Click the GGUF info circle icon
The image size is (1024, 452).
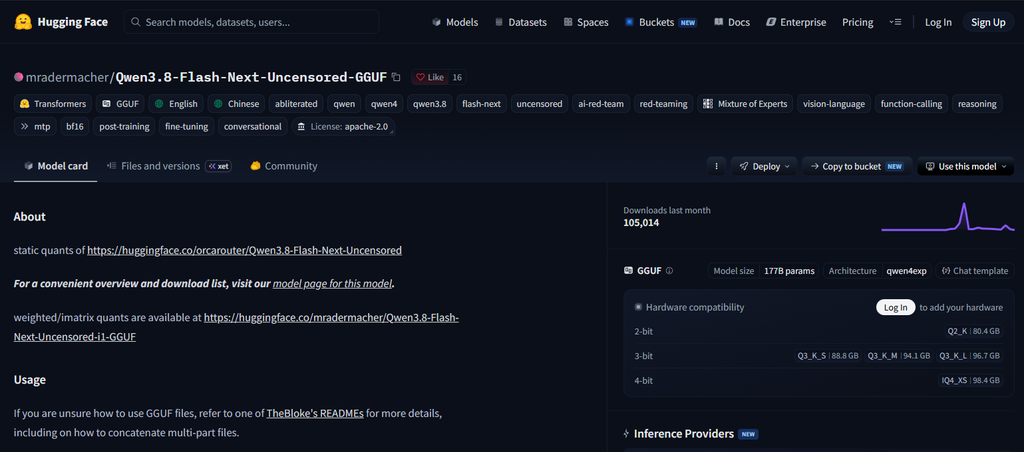coord(669,270)
